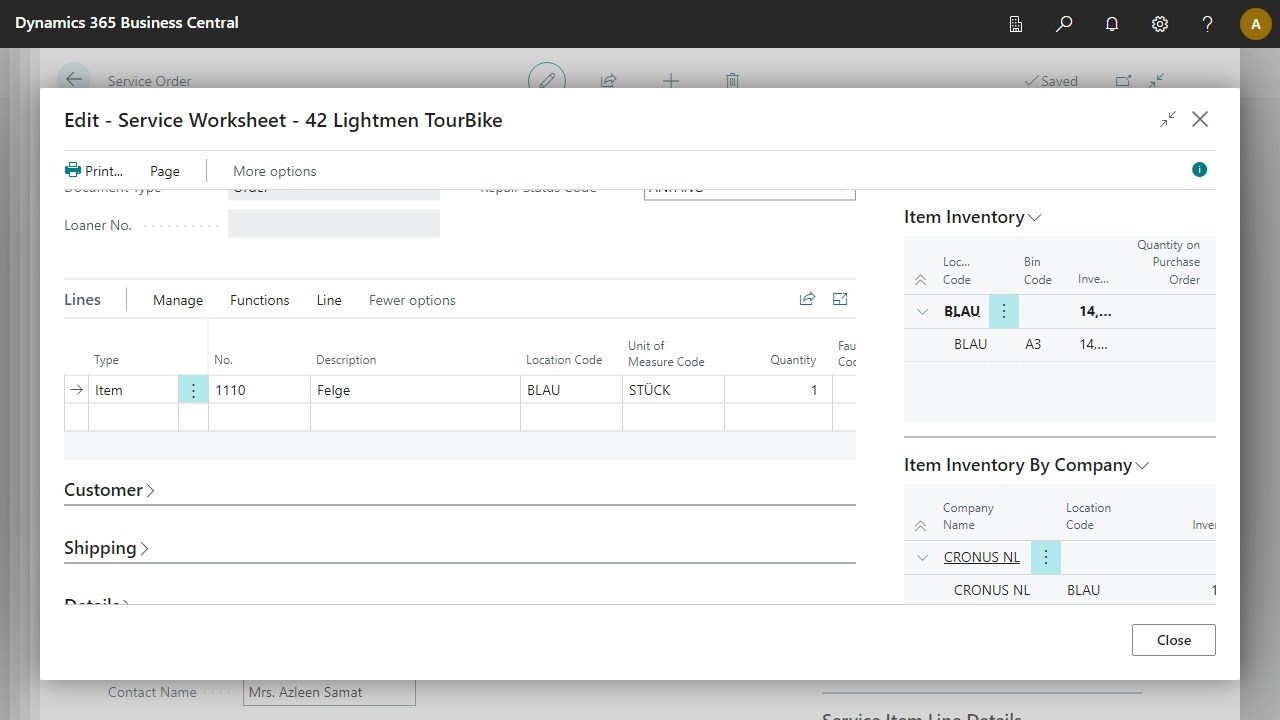Open the Functions menu in Lines
The width and height of the screenshot is (1280, 720).
(259, 300)
